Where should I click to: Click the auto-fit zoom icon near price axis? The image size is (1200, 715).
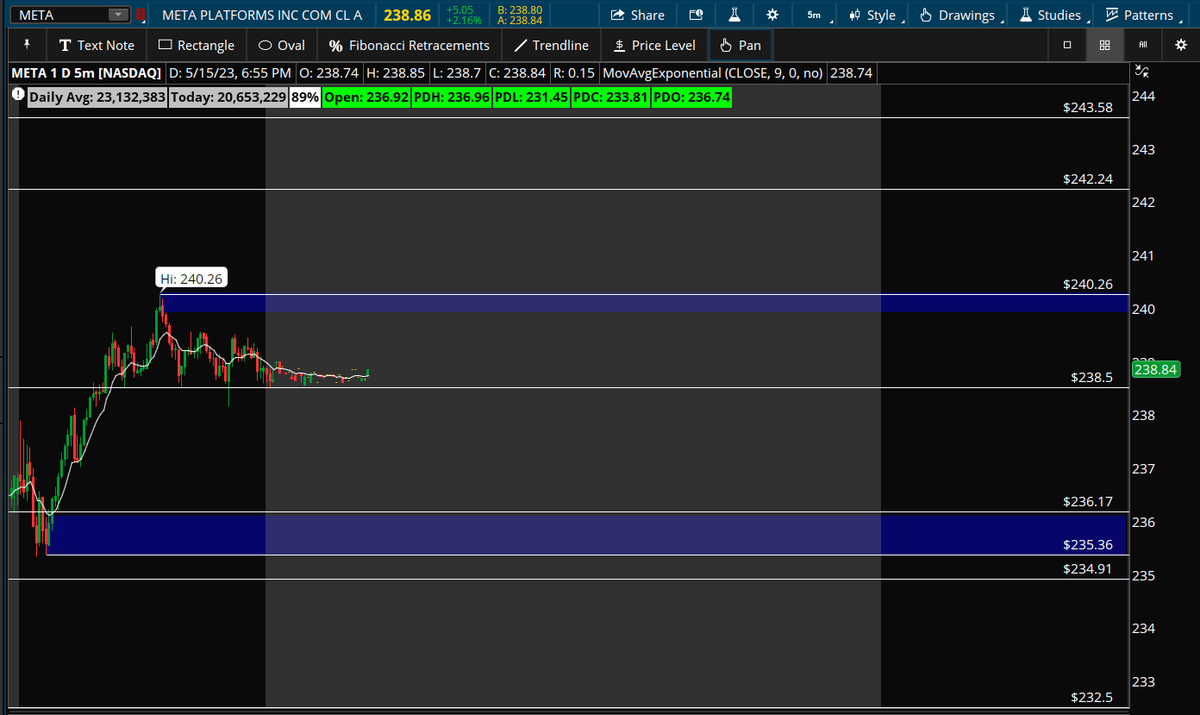(1142, 71)
